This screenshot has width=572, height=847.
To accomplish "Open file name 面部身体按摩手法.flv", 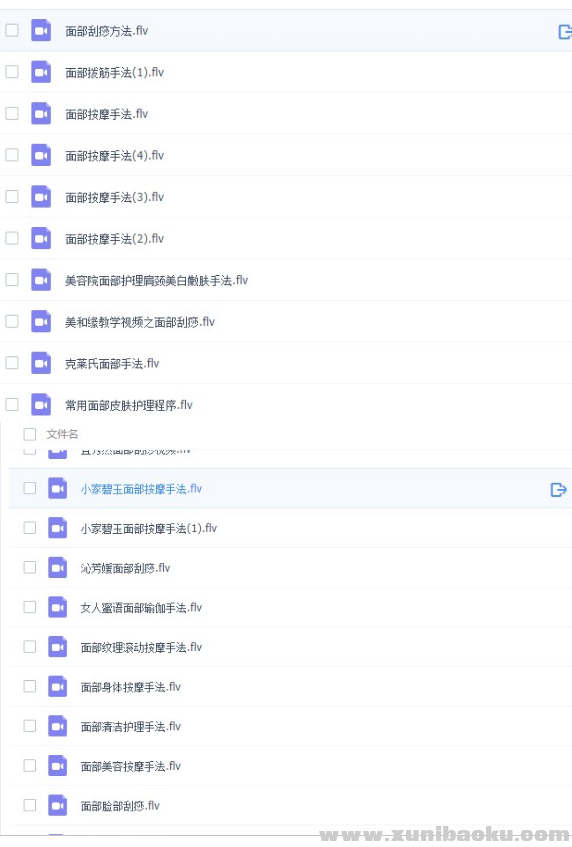I will pos(131,687).
